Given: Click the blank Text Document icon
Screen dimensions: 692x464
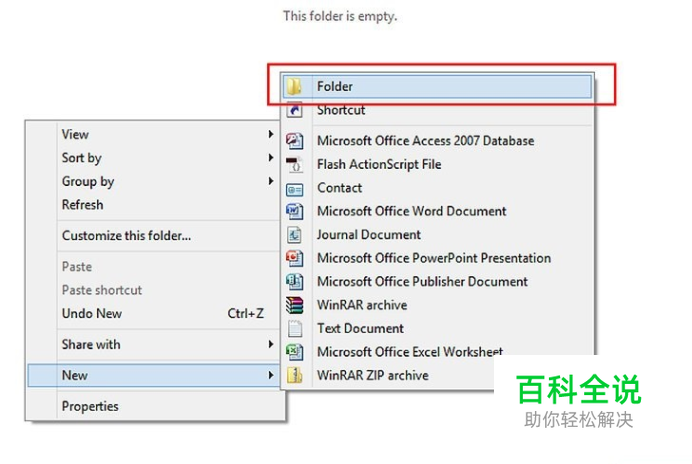Looking at the screenshot, I should pyautogui.click(x=294, y=328).
